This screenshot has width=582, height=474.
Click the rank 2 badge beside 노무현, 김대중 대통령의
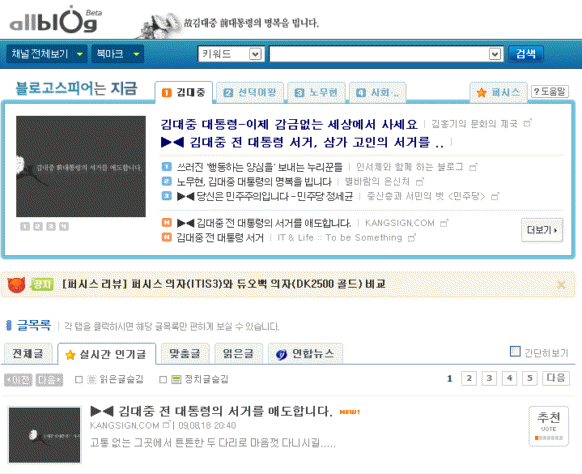click(167, 182)
